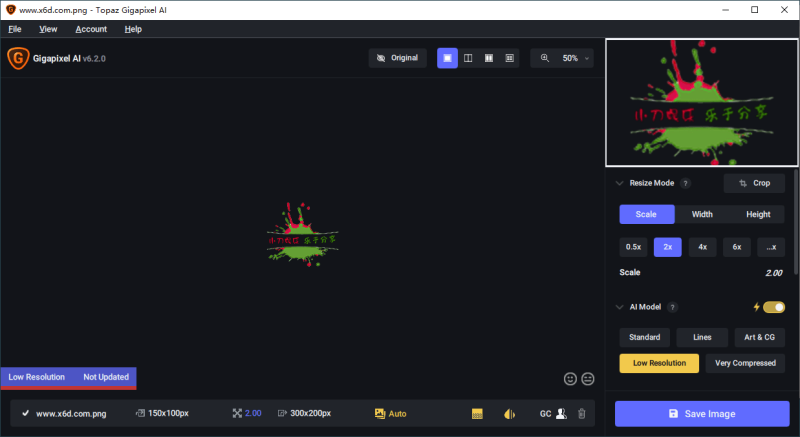Click the Resize Mode help question icon
Viewport: 800px width, 437px height.
(x=685, y=184)
